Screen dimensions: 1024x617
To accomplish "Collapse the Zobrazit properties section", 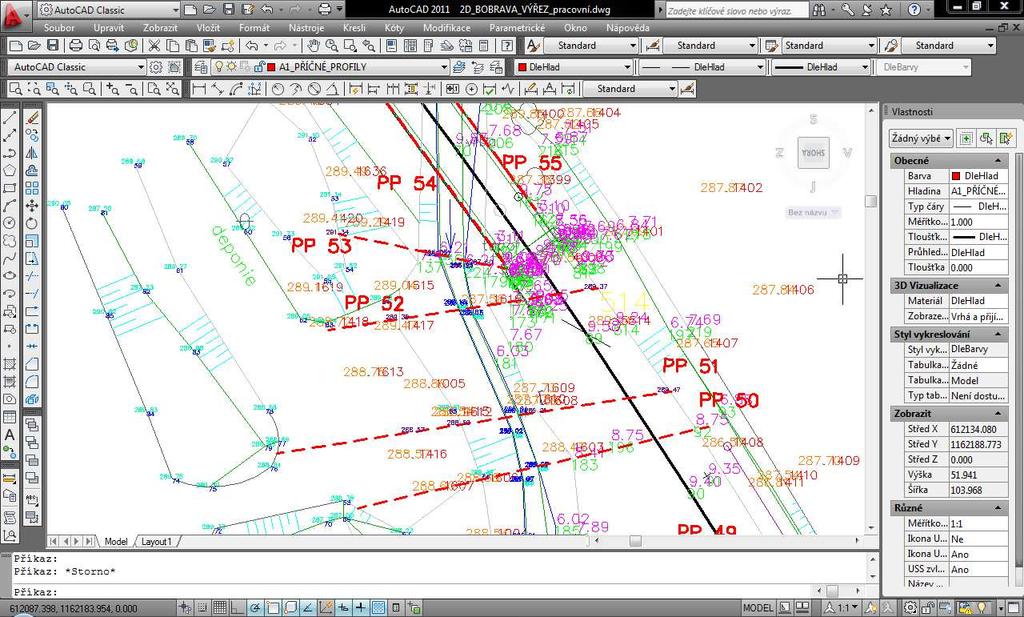I will click(x=998, y=413).
